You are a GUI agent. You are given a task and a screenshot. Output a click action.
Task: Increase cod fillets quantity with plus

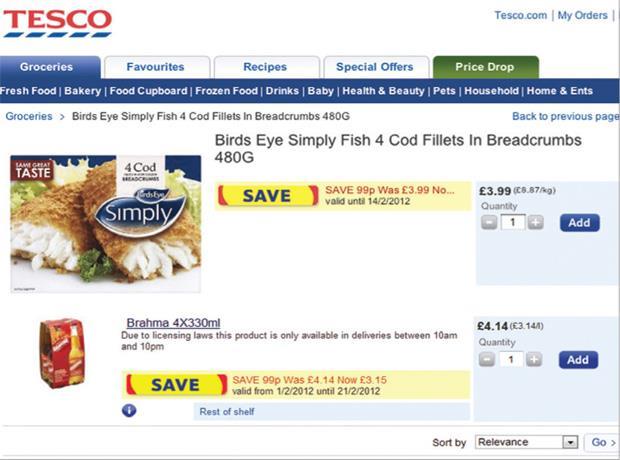click(535, 222)
